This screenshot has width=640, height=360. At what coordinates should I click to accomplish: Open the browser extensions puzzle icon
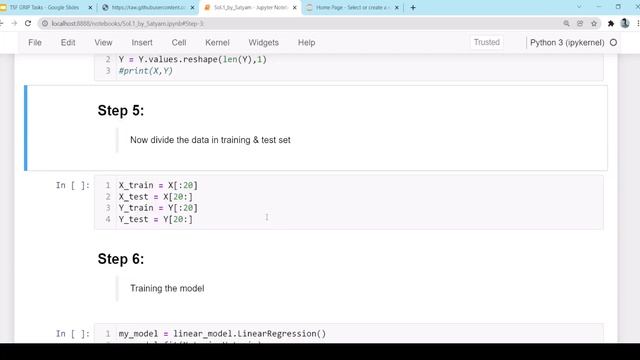pos(611,24)
